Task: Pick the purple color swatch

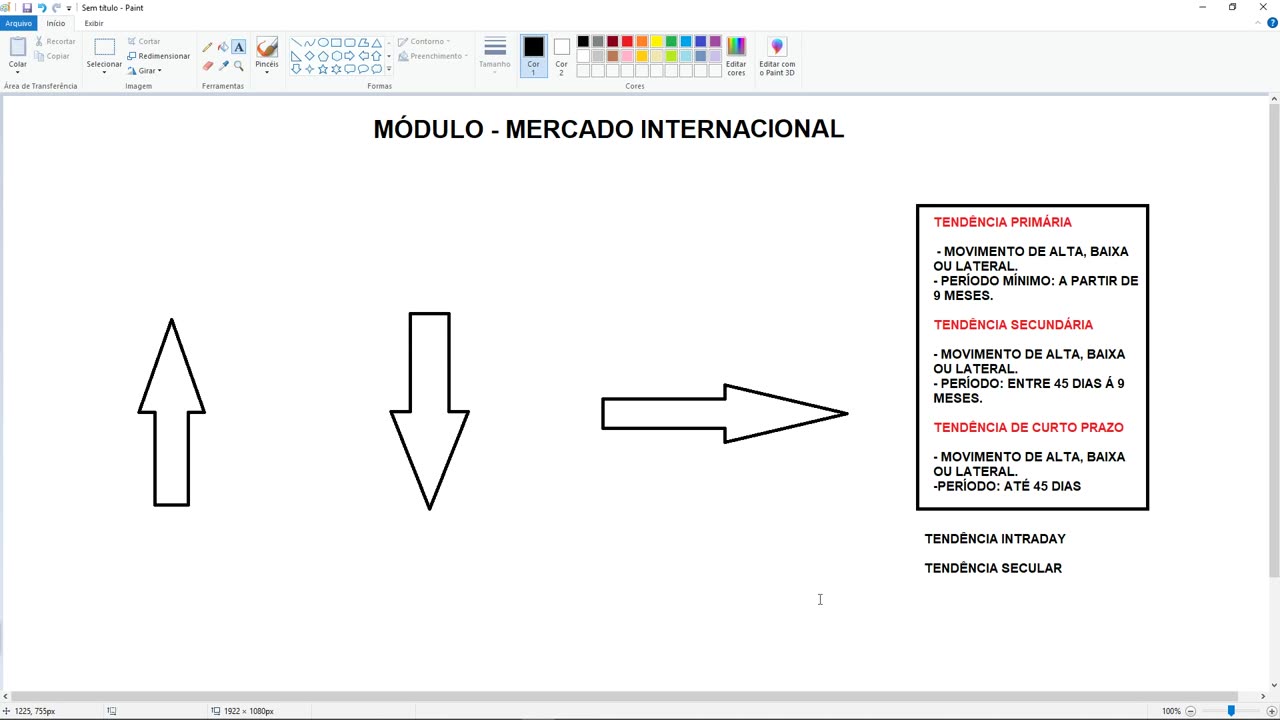Action: coord(715,41)
